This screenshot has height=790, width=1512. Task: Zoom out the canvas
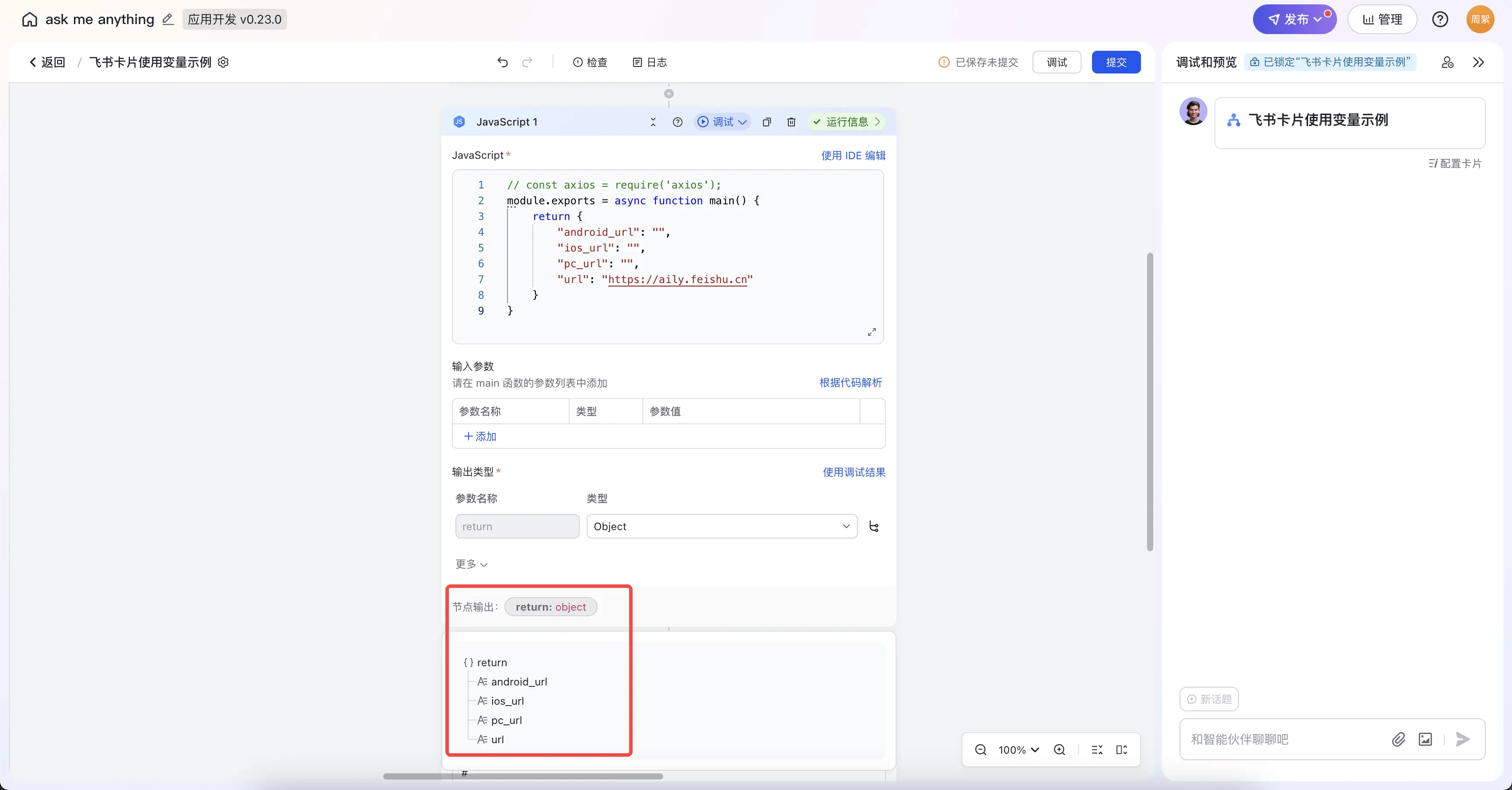coord(980,750)
